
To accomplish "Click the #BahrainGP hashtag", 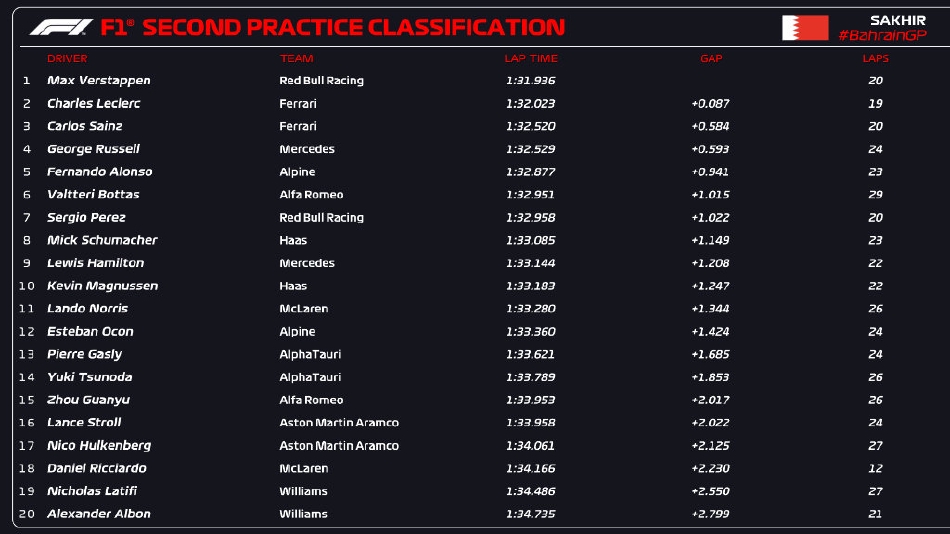I will coord(882,36).
